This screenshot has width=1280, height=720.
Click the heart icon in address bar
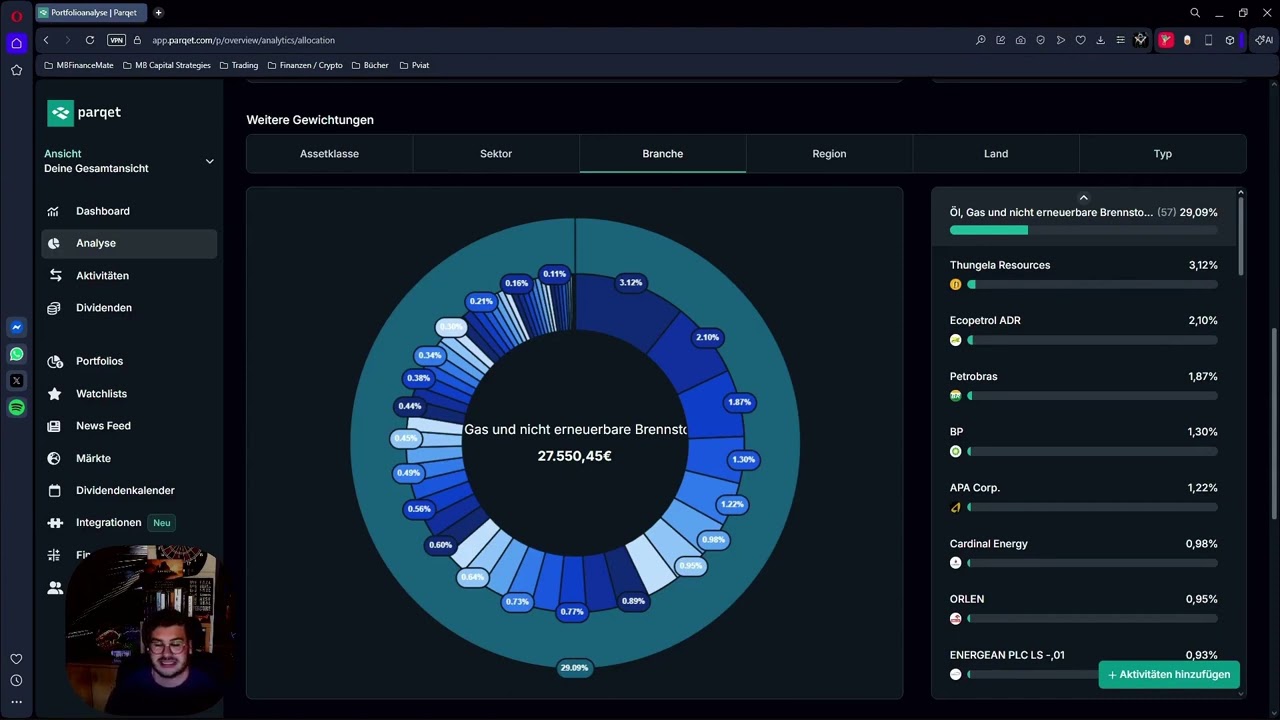click(x=1080, y=40)
